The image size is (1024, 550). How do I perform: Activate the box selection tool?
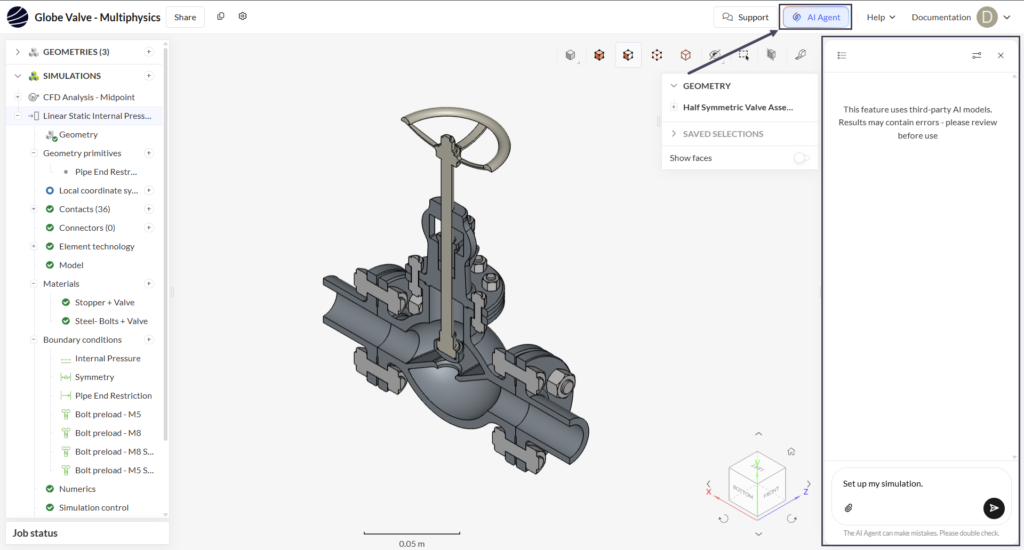coord(744,56)
